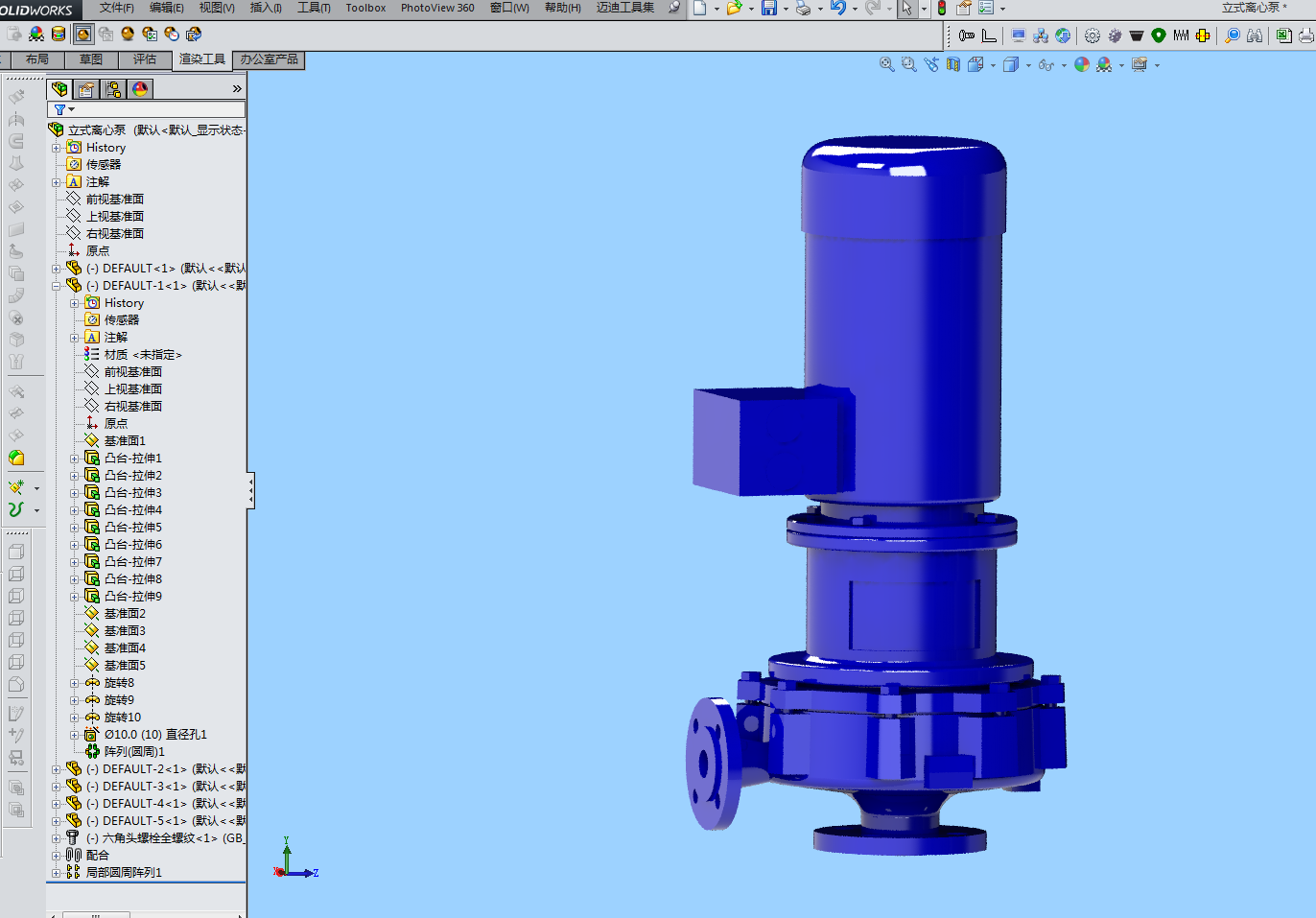Open the PropertyManager panel tab
This screenshot has height=918, width=1316.
86,89
